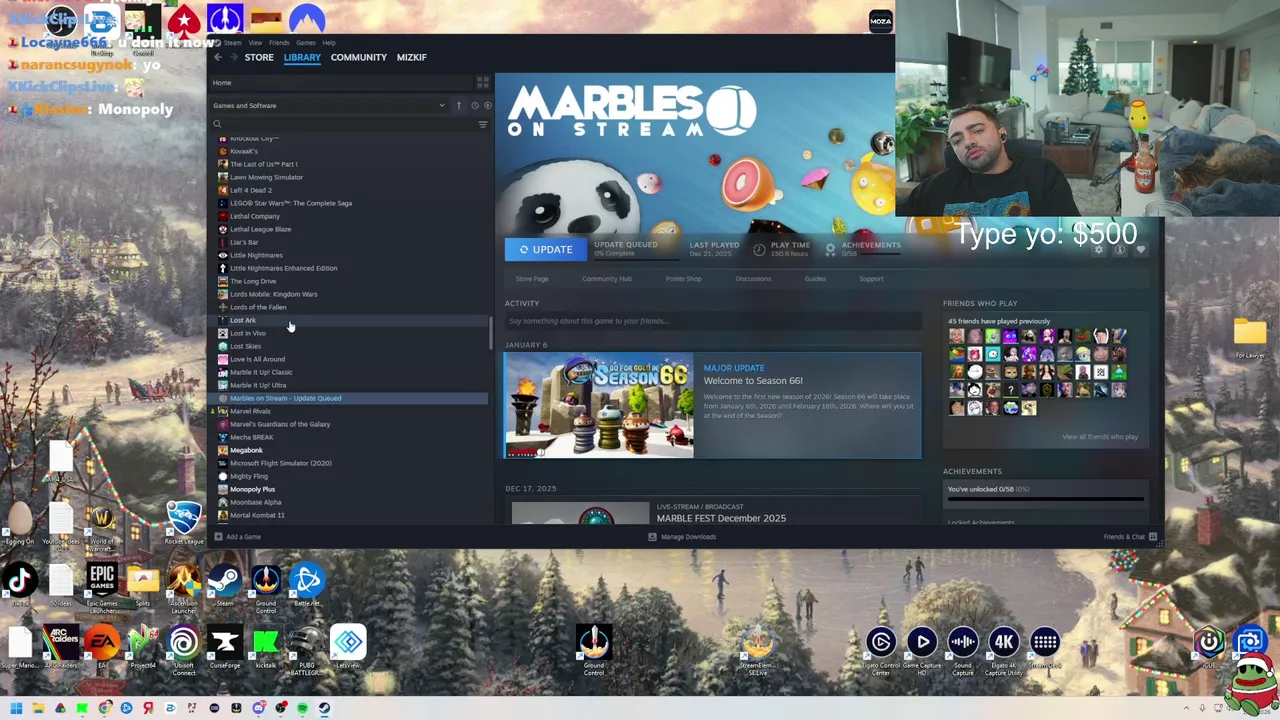Click the library list scrollbar
This screenshot has width=1280, height=720.
click(x=490, y=333)
